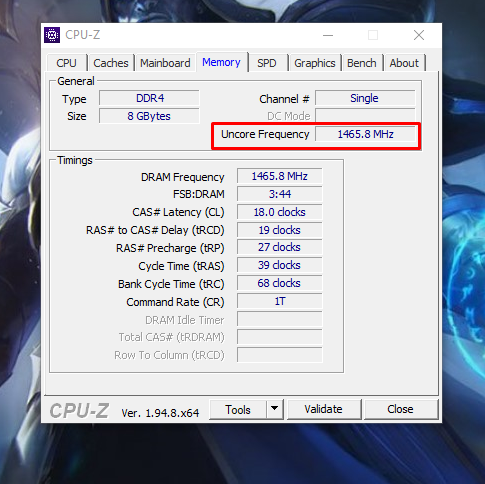Click the FSB:DRAM value 3:44
The image size is (485, 484).
279,194
